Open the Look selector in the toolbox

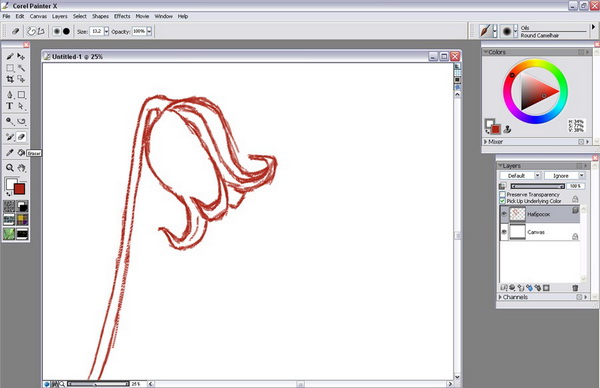tap(9, 233)
